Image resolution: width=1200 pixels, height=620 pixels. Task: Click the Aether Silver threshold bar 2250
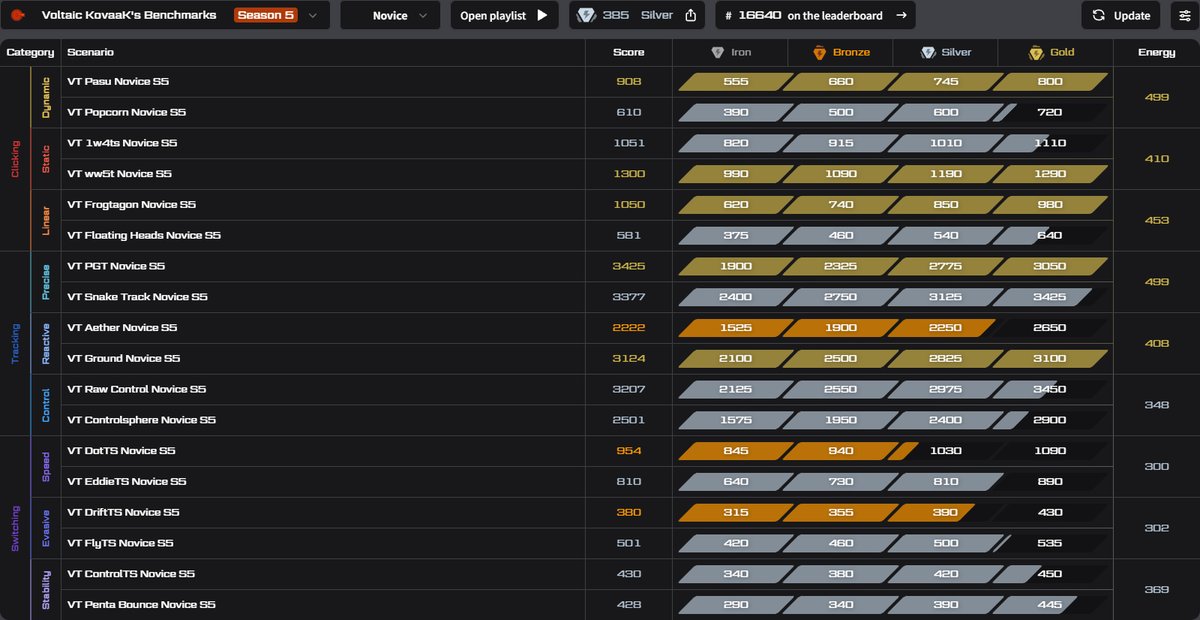click(x=945, y=328)
